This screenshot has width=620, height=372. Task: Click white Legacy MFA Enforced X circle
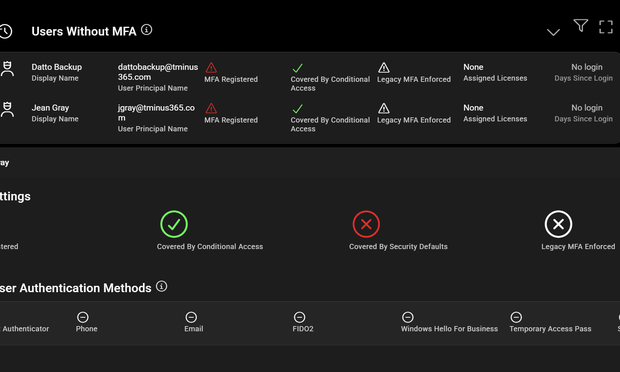(x=558, y=224)
